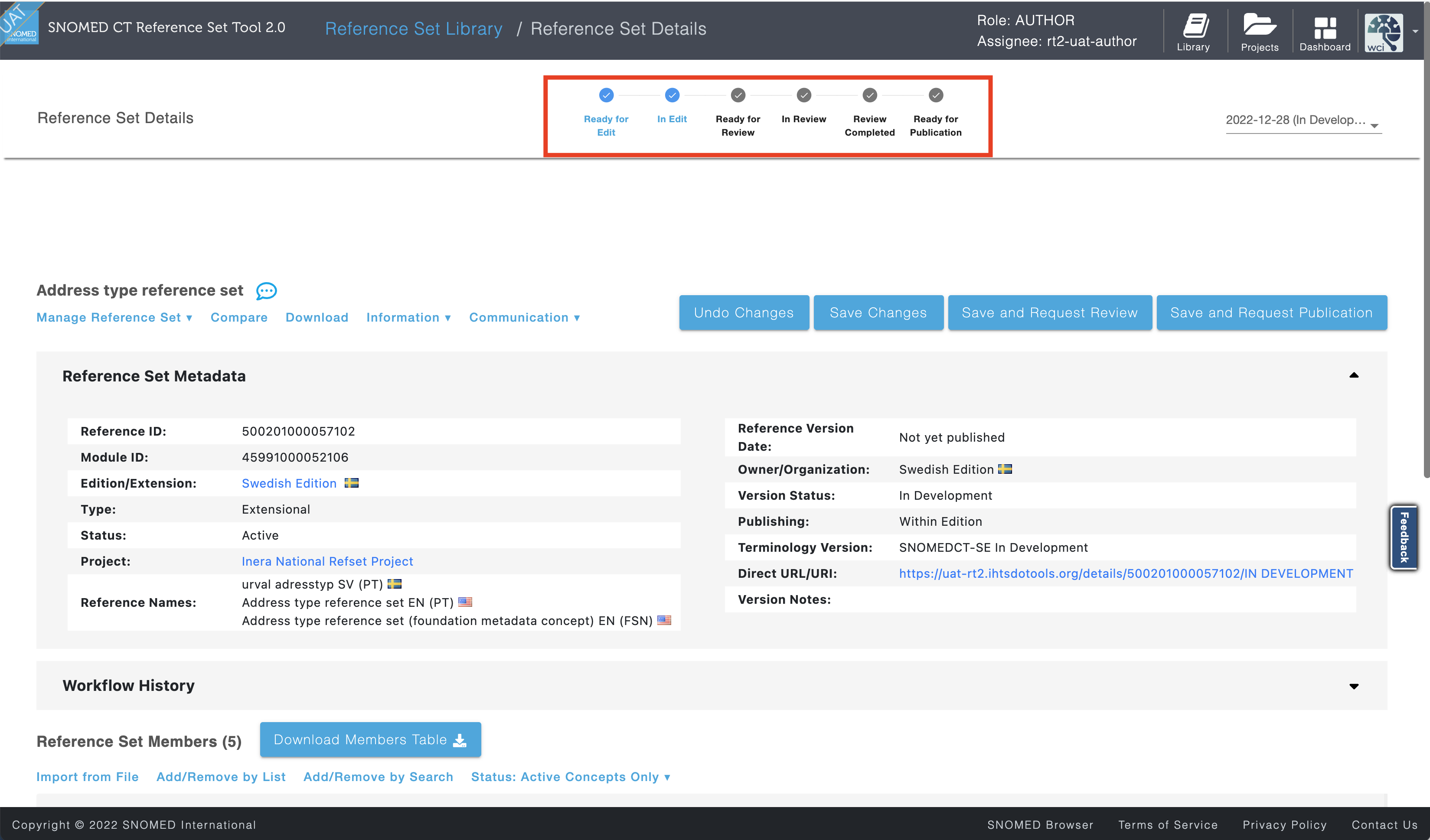The width and height of the screenshot is (1430, 840).
Task: Click Save and Request Publication
Action: 1271,313
